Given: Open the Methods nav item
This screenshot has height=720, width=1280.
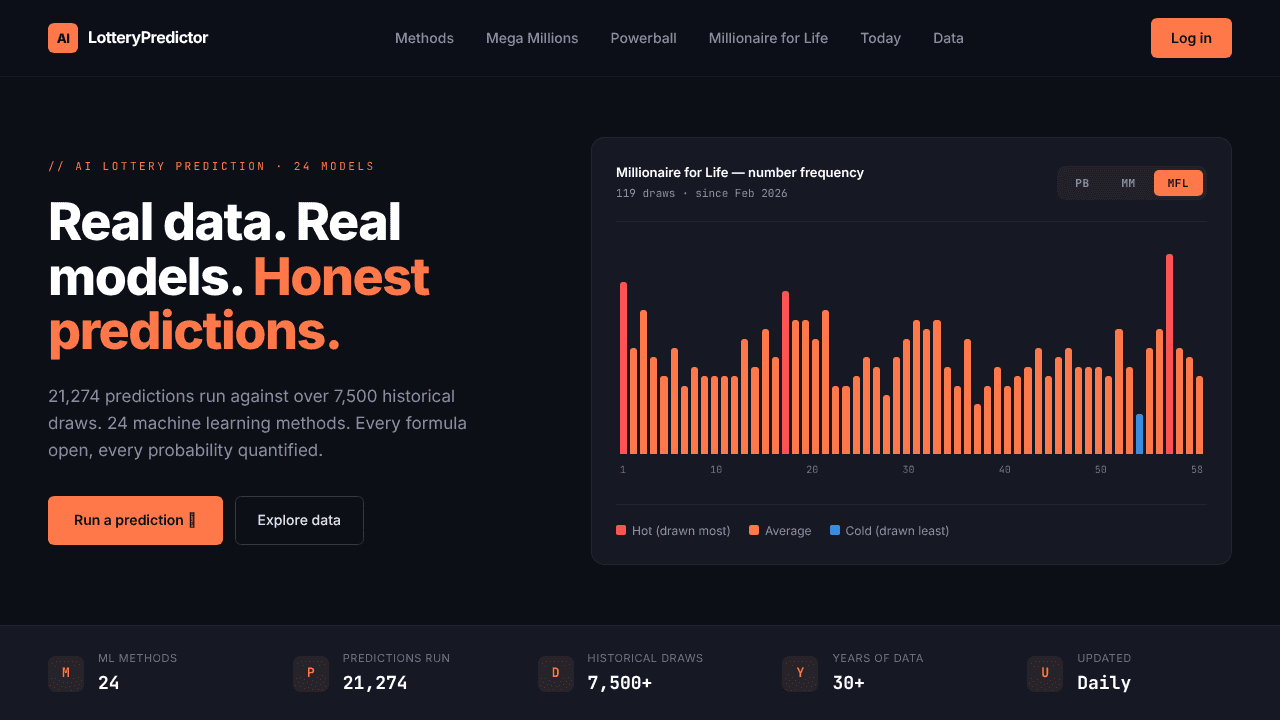Looking at the screenshot, I should point(424,38).
